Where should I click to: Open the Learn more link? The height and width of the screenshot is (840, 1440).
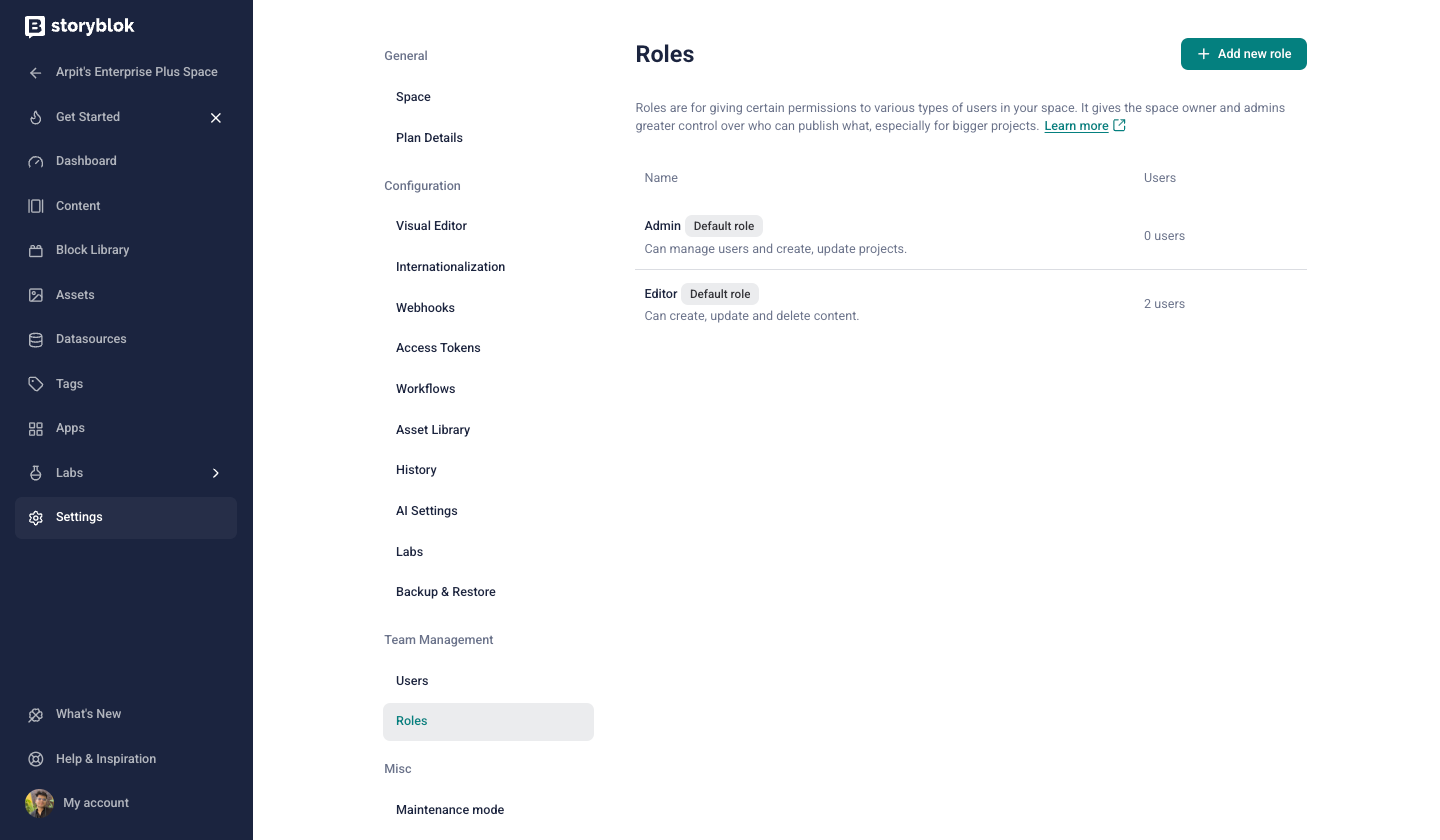[1076, 126]
